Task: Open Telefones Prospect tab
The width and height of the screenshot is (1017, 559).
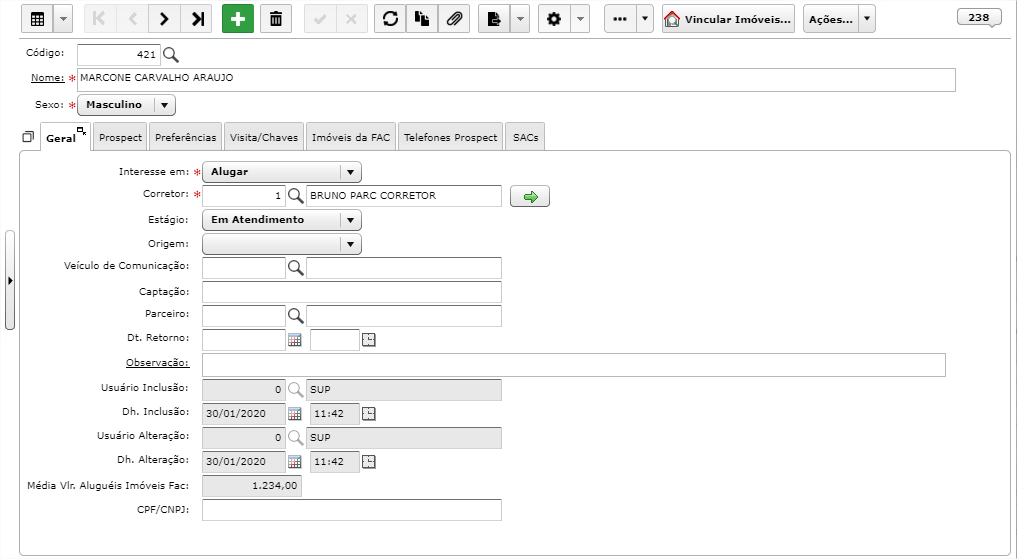Action: [x=451, y=137]
